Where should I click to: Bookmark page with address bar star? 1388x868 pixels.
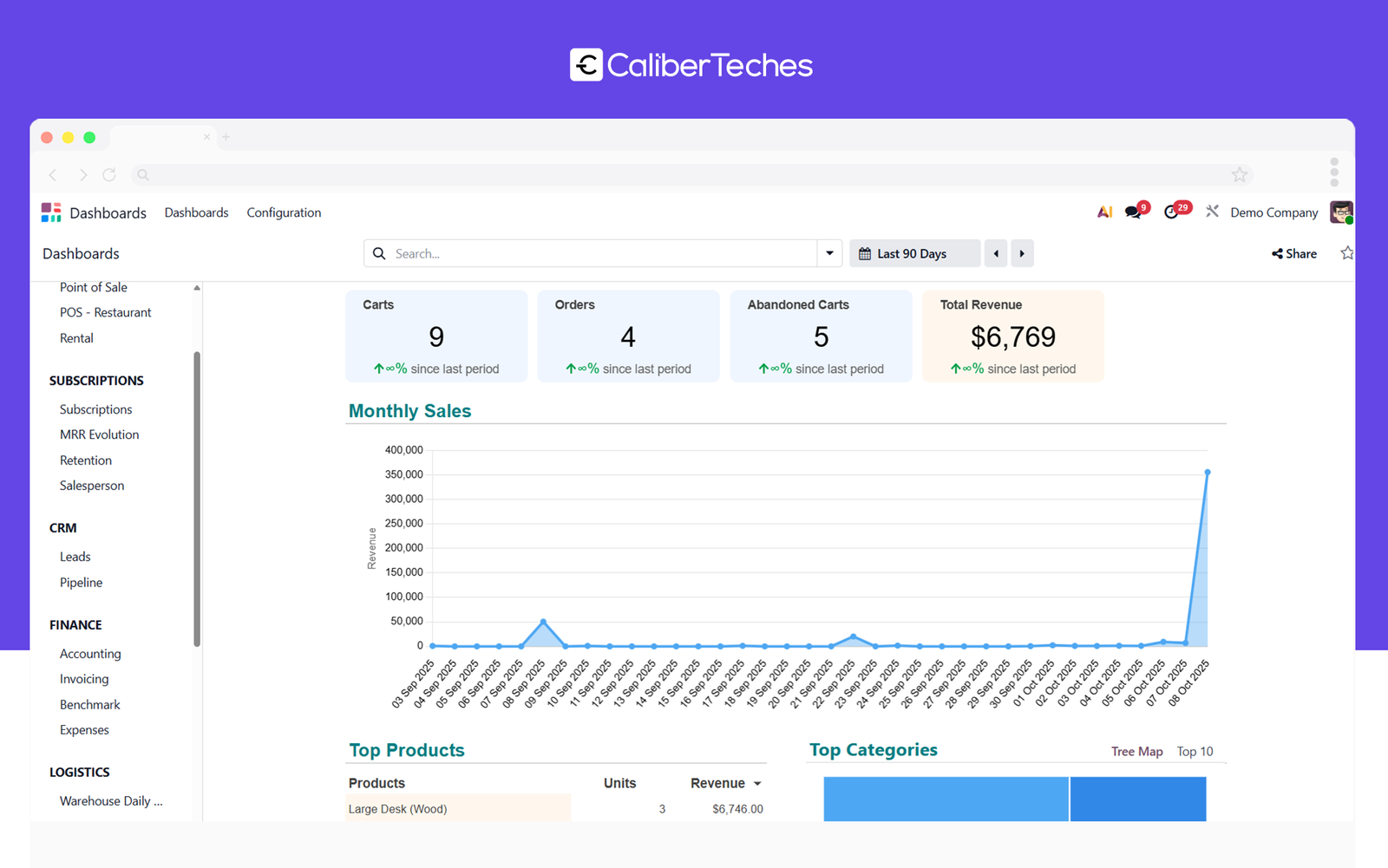[x=1240, y=175]
